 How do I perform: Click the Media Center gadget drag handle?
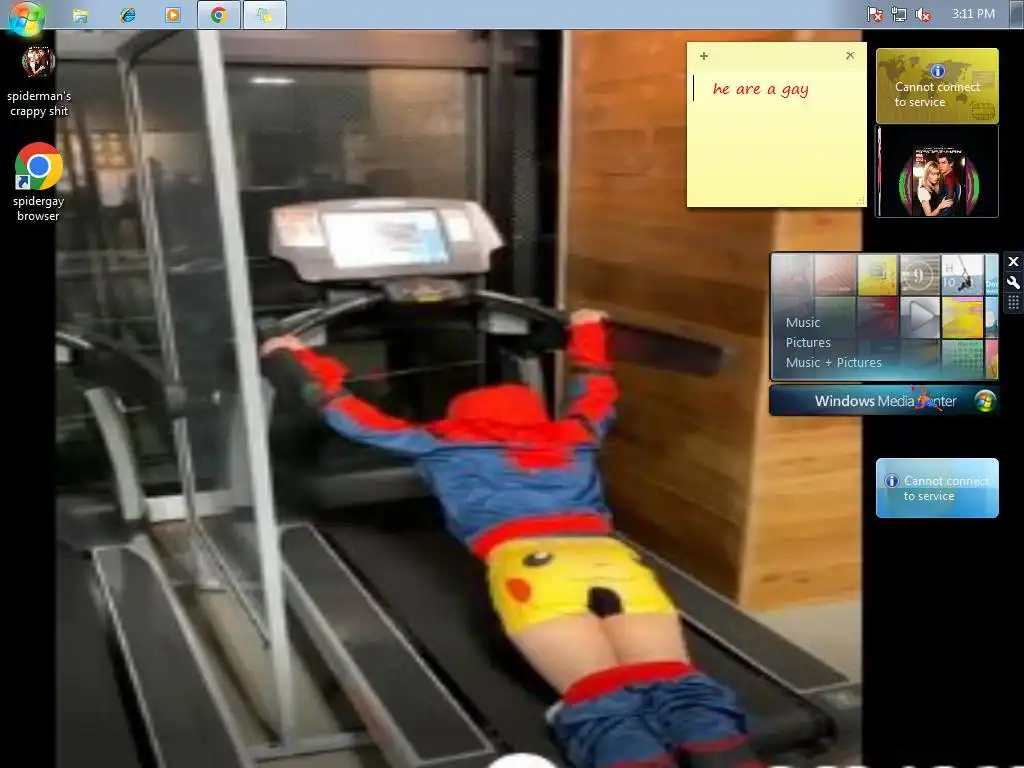click(x=1013, y=302)
